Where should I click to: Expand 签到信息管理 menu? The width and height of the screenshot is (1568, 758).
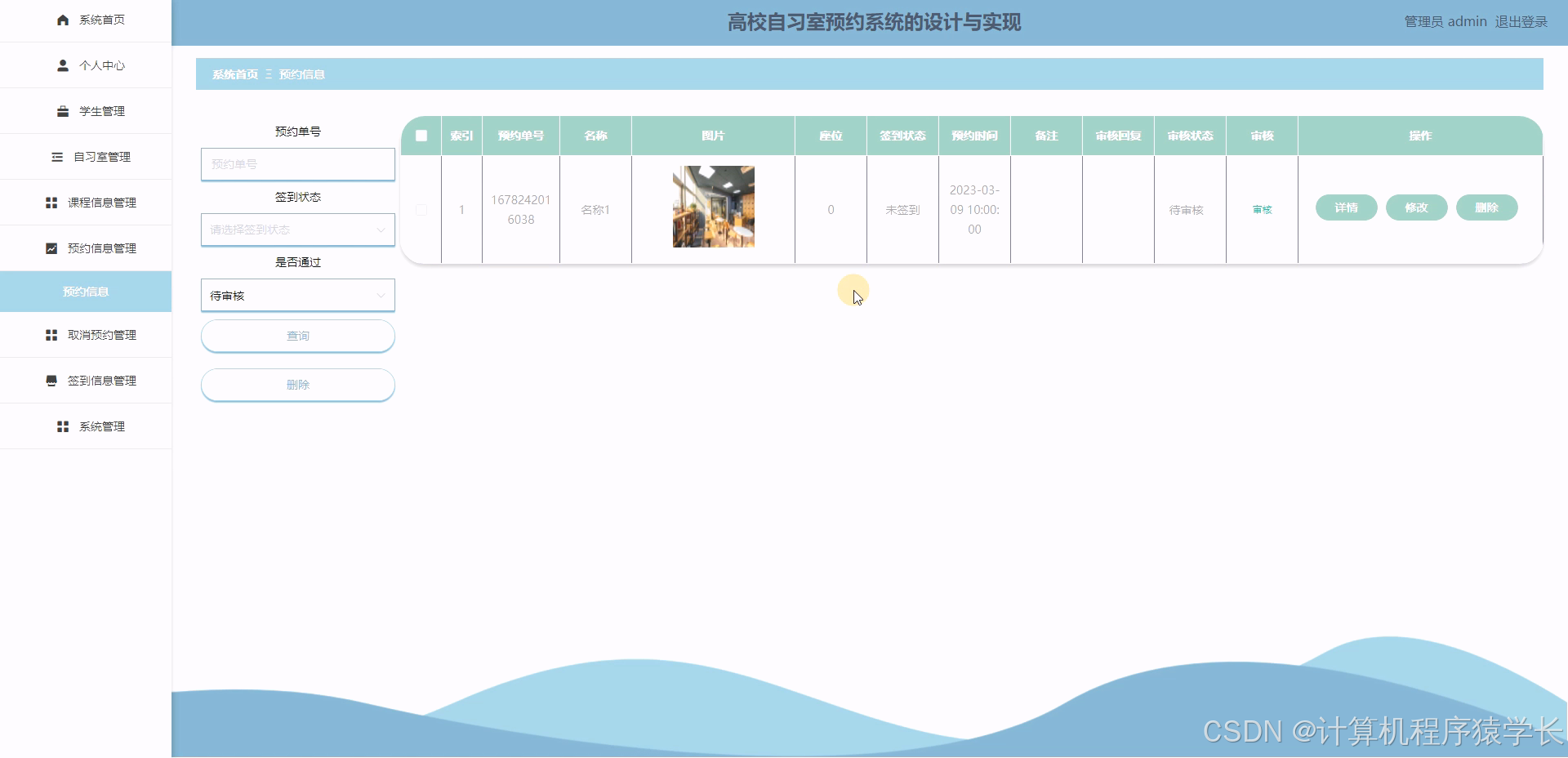pos(86,381)
